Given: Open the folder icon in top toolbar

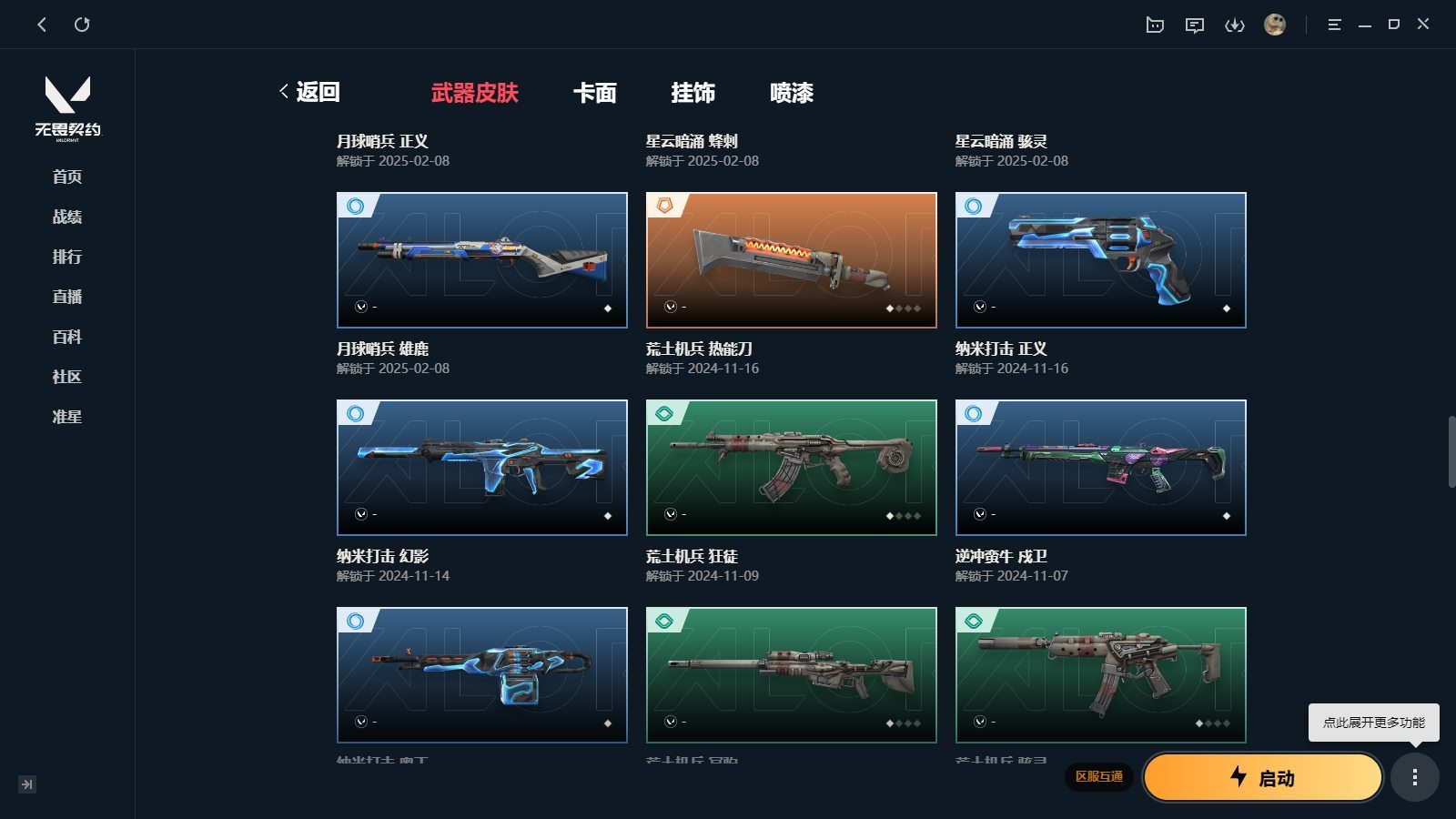Looking at the screenshot, I should coord(1155,25).
